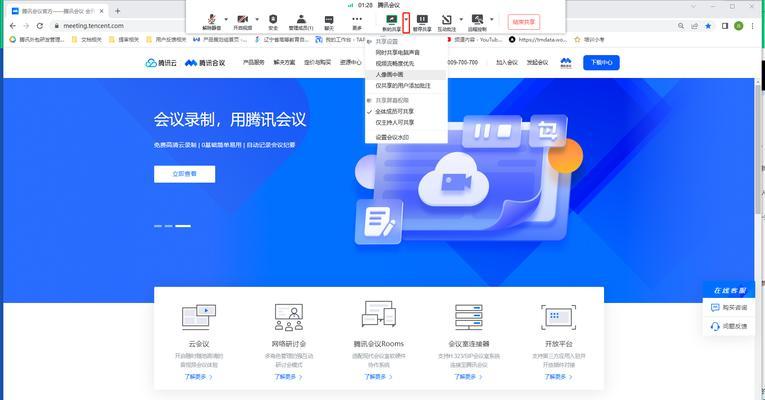Open the Resource Center (资源中心) nav menu
The image size is (765, 400).
point(351,62)
